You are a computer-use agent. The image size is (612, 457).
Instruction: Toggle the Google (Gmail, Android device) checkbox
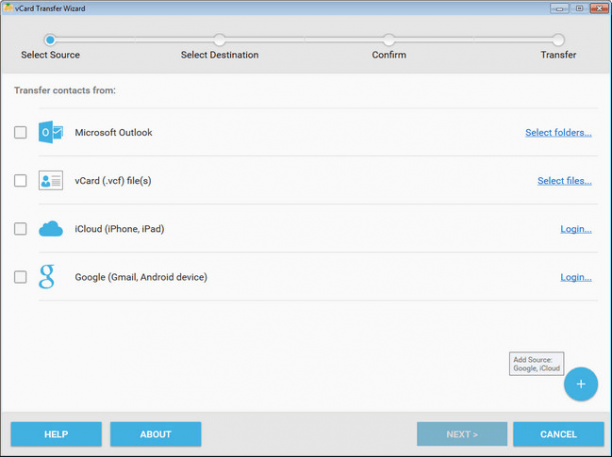click(x=20, y=277)
